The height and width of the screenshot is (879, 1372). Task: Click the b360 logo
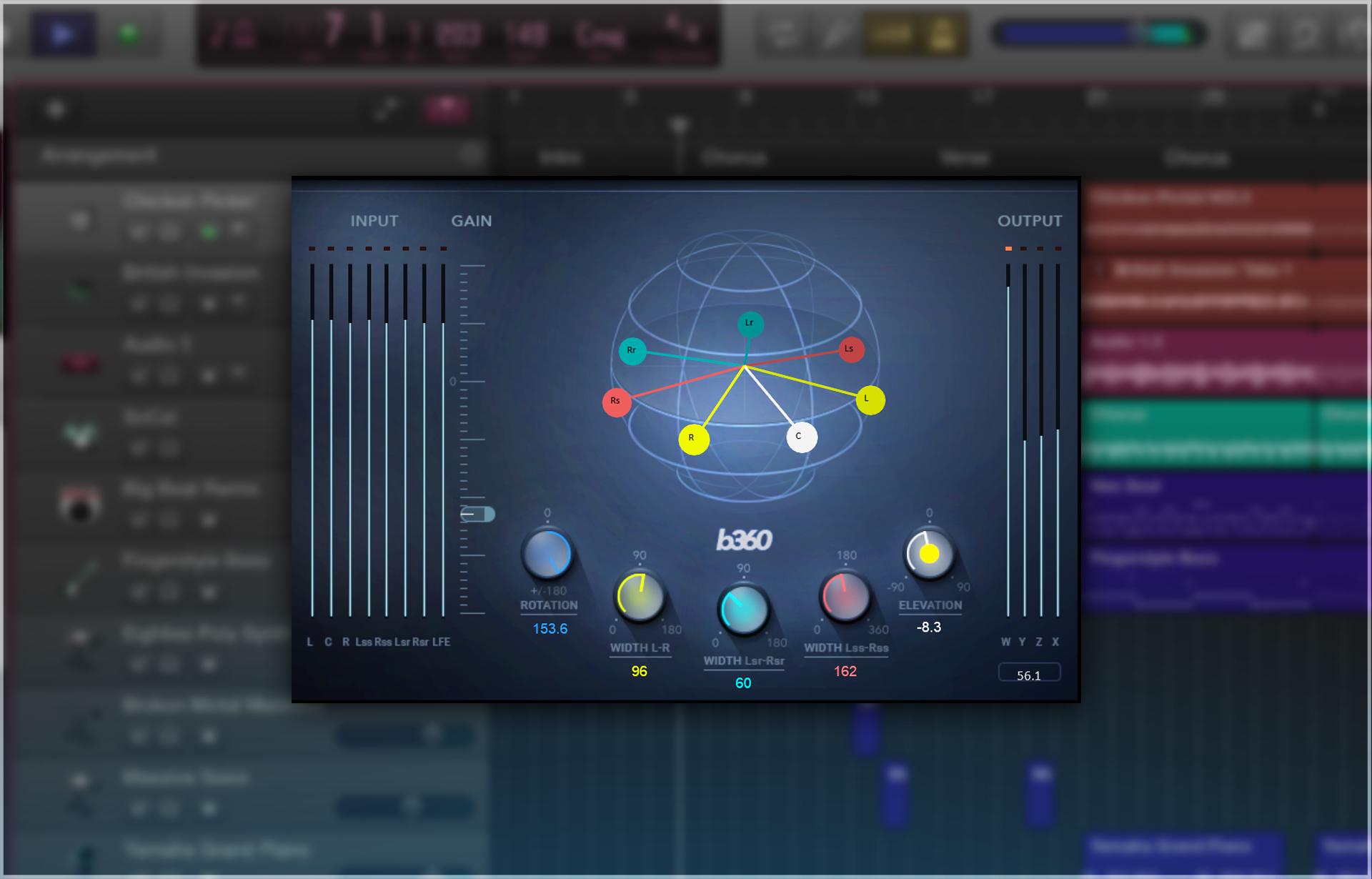(744, 540)
